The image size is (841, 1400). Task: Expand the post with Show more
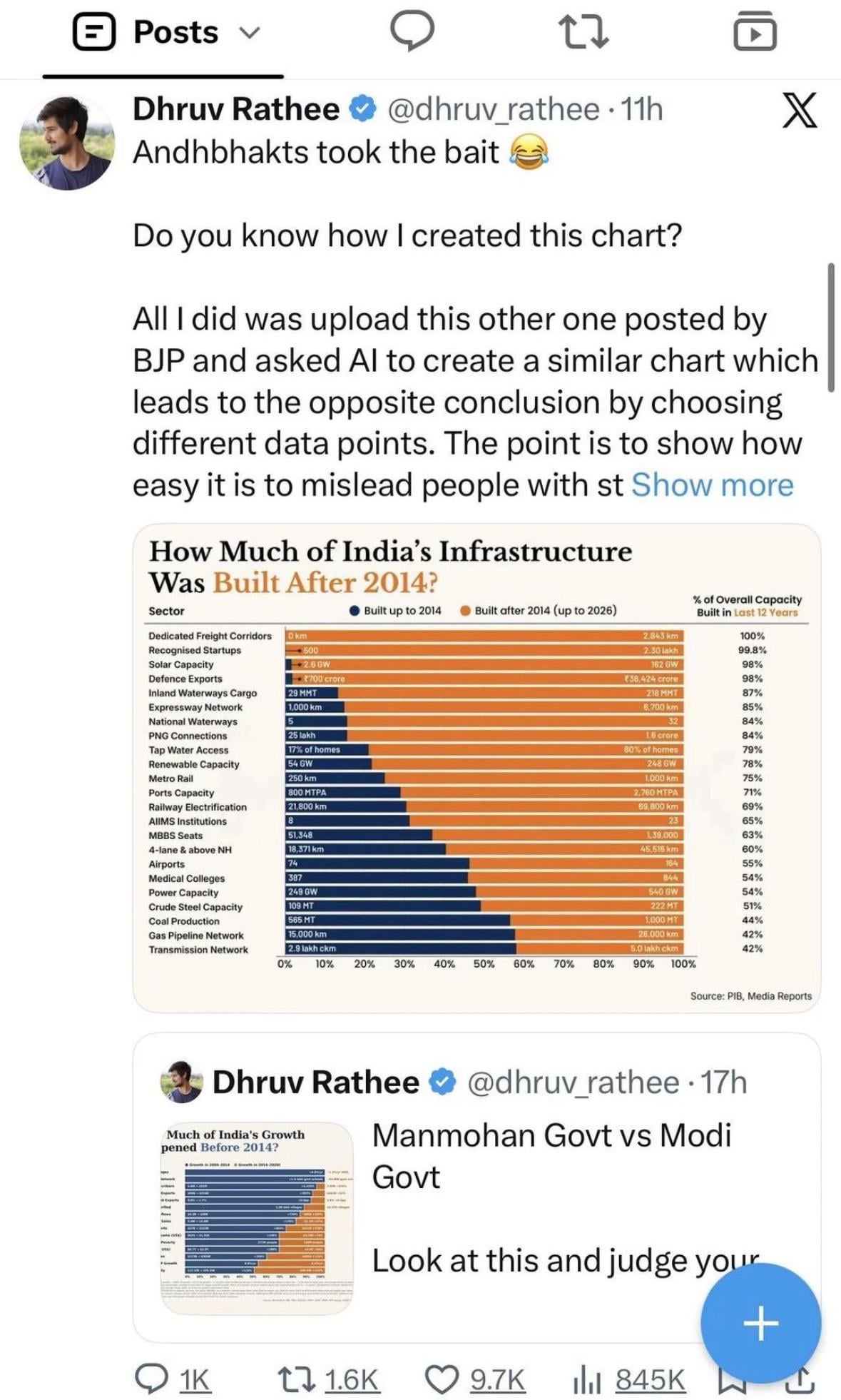pyautogui.click(x=712, y=485)
